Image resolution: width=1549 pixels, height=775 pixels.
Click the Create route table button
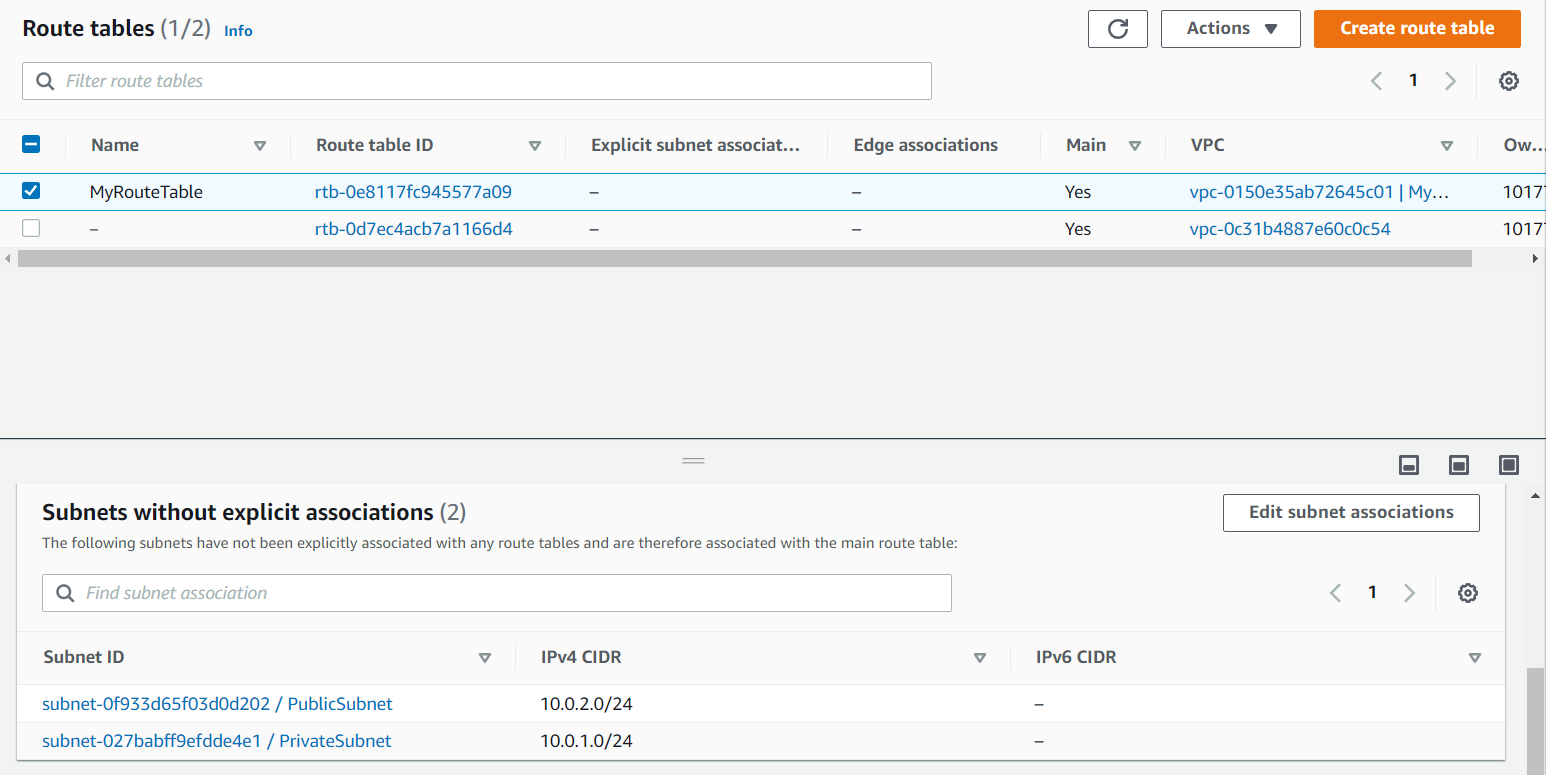tap(1416, 29)
